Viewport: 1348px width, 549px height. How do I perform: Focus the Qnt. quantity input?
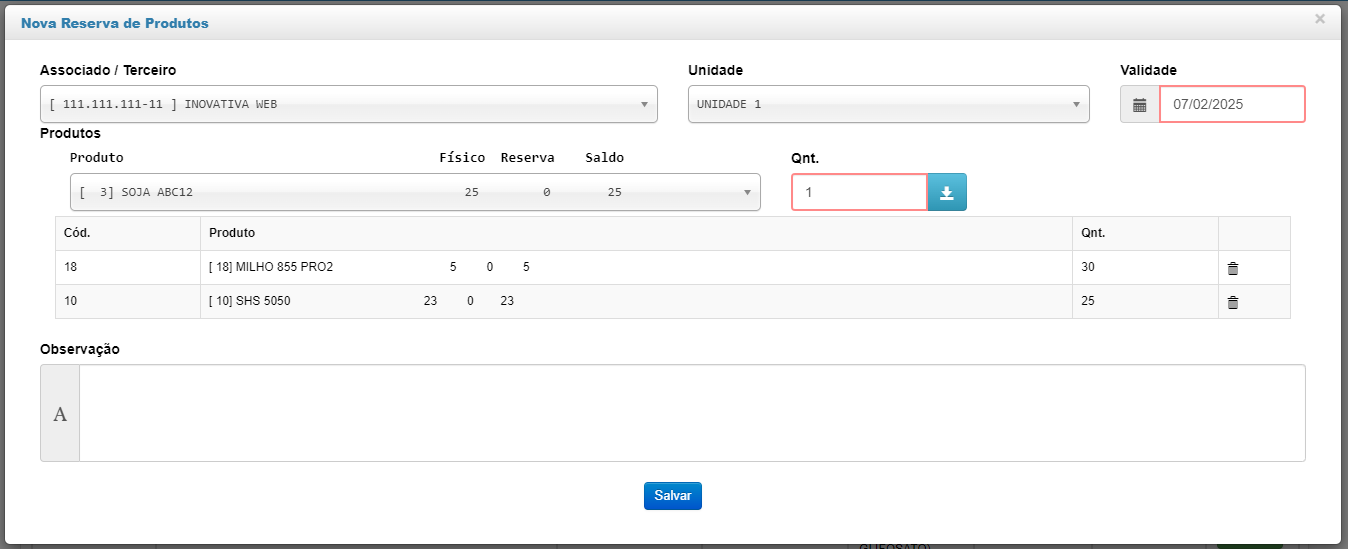(x=859, y=192)
